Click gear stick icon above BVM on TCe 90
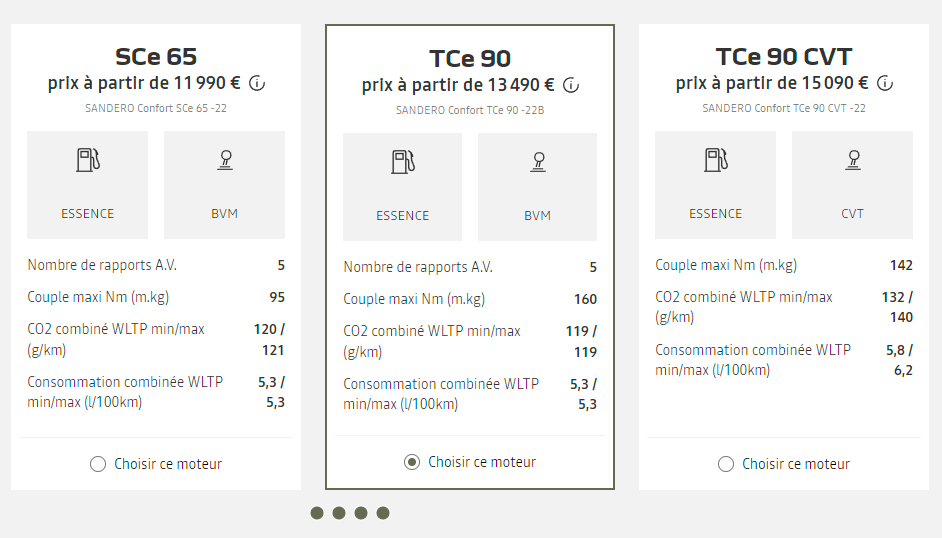 coord(538,162)
